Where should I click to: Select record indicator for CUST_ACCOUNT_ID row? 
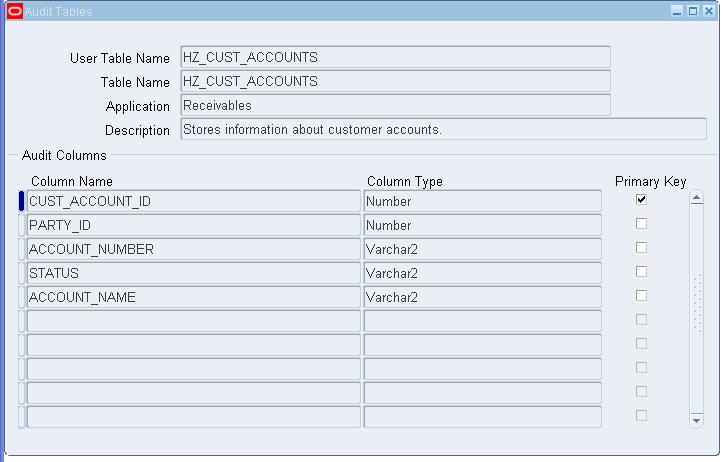point(21,201)
